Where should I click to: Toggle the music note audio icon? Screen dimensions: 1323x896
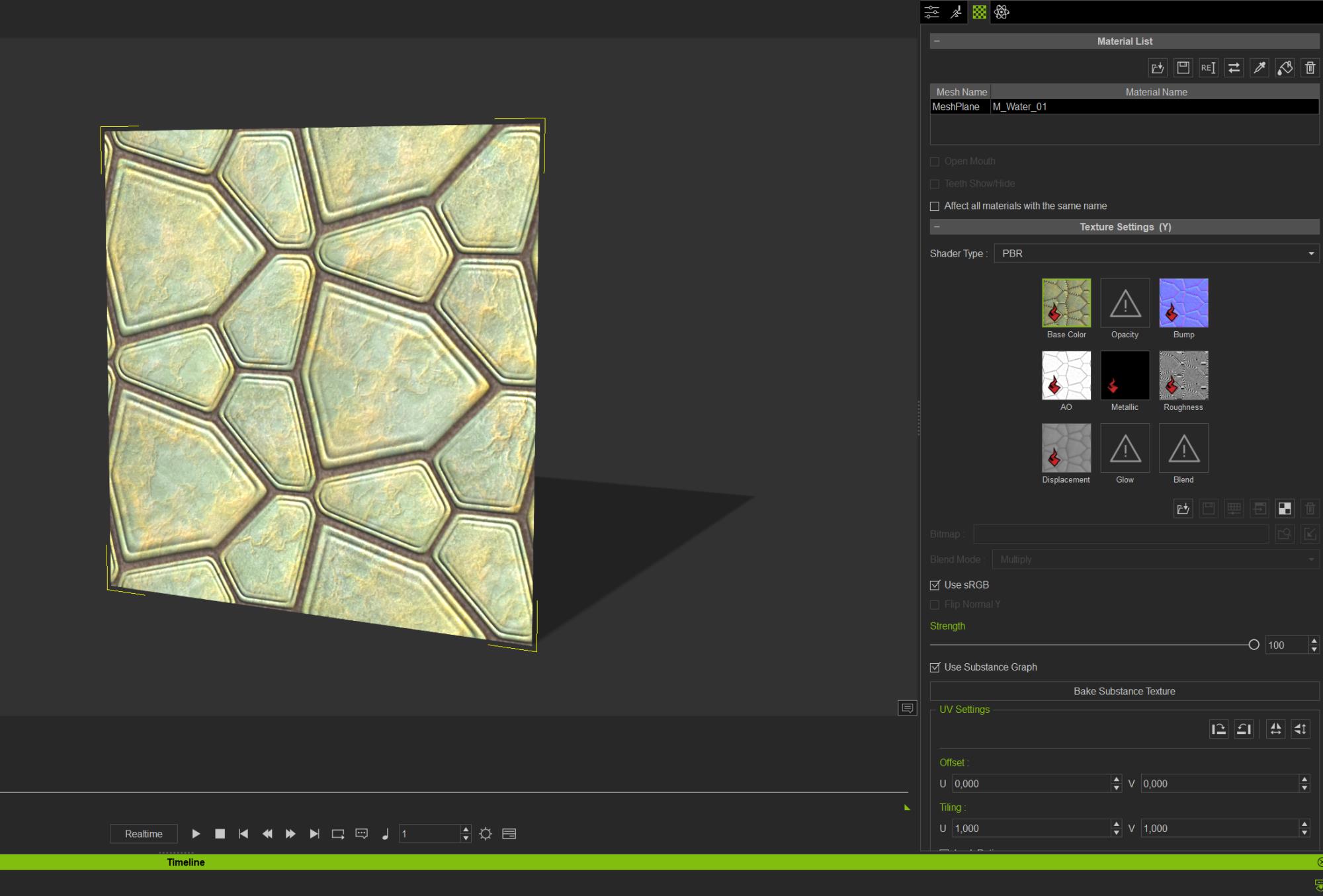point(385,834)
